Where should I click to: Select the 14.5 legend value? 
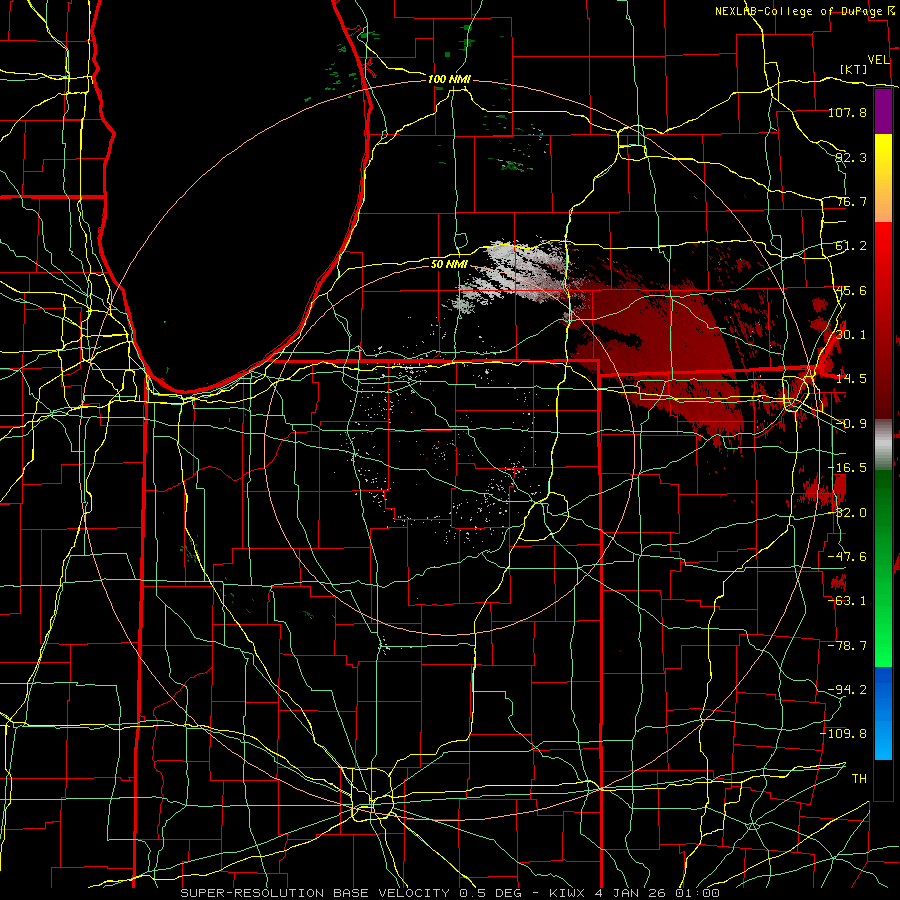[x=851, y=379]
